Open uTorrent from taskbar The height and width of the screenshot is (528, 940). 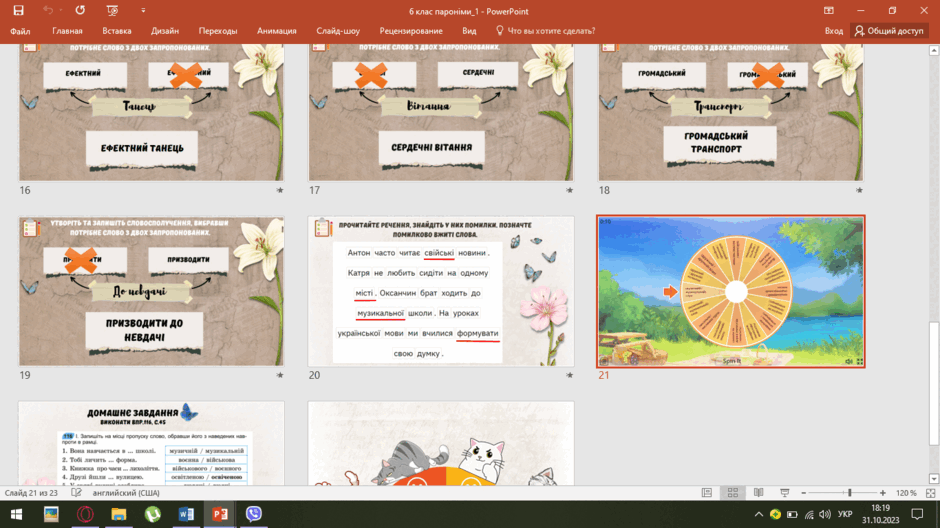(152, 514)
